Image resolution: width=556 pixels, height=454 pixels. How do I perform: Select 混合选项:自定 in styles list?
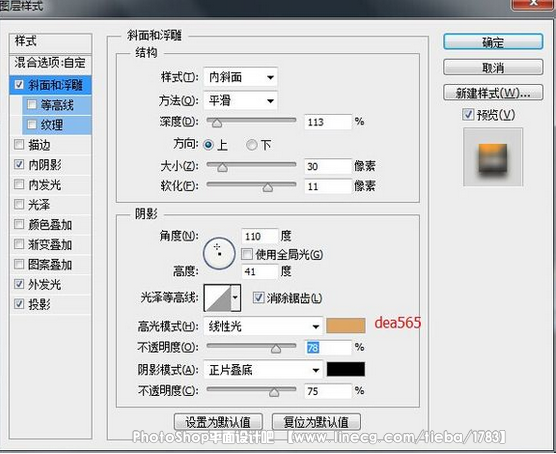pyautogui.click(x=50, y=63)
